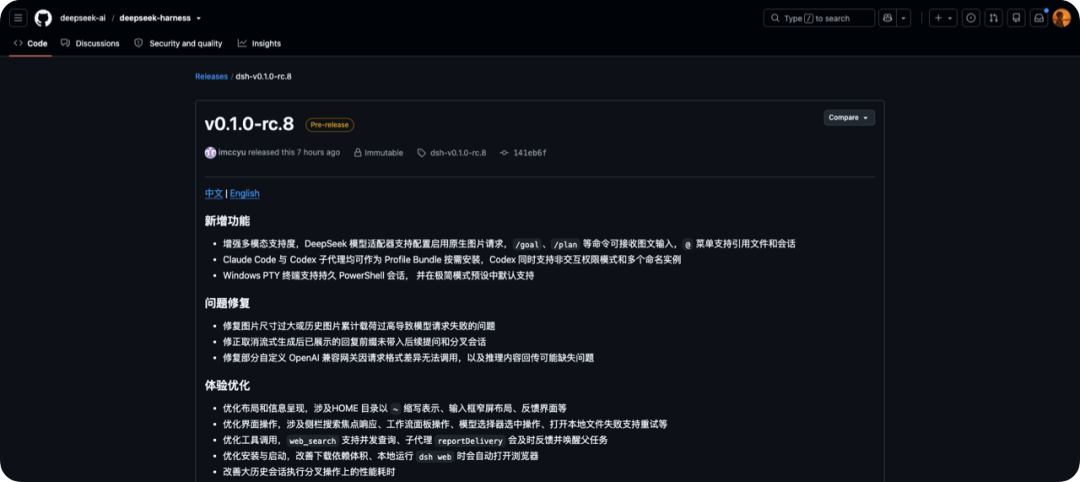Image resolution: width=1080 pixels, height=482 pixels.
Task: Switch to the Discussions tab
Action: click(90, 43)
